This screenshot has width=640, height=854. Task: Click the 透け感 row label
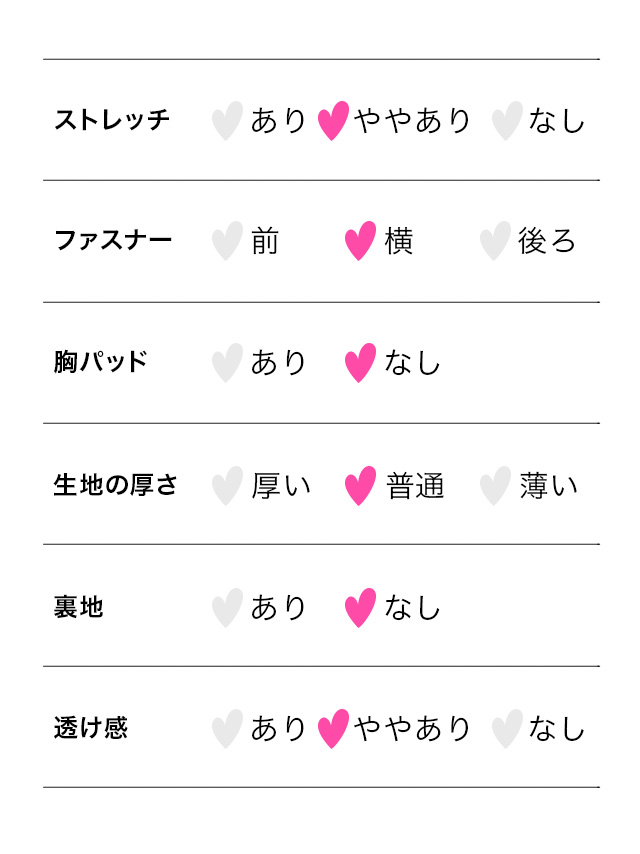click(x=91, y=728)
